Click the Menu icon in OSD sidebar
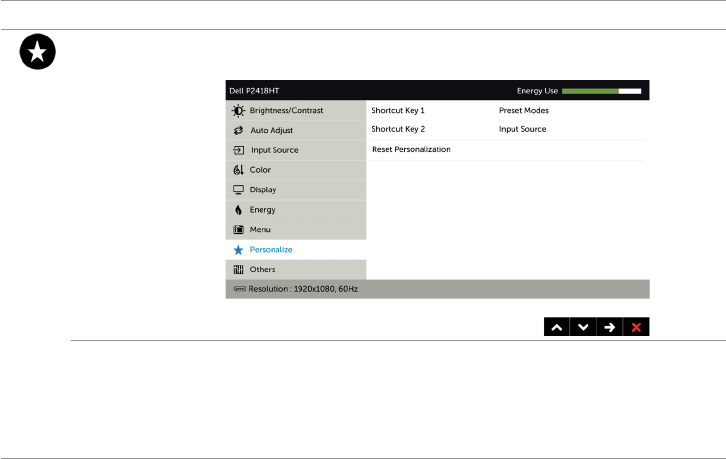726x459 pixels. 238,230
